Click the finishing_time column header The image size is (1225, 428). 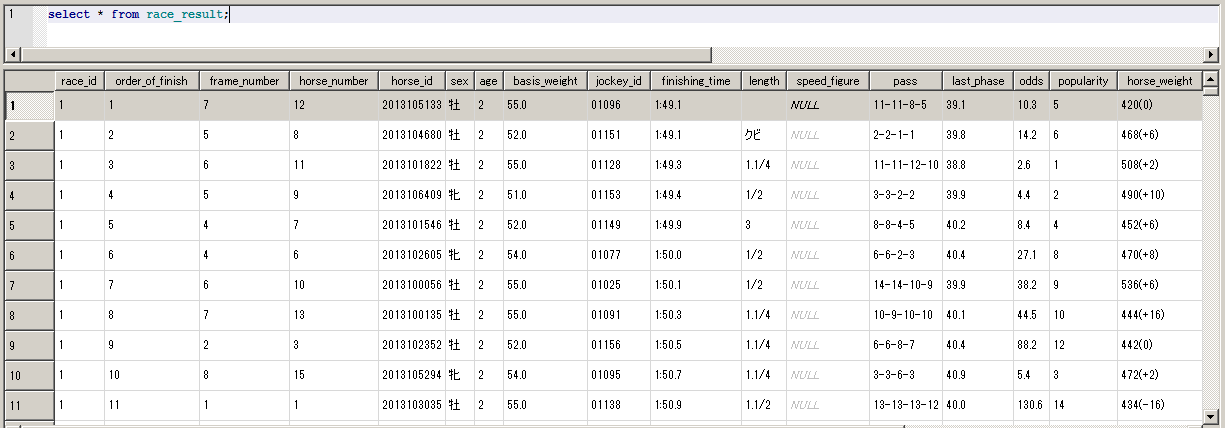pos(696,81)
